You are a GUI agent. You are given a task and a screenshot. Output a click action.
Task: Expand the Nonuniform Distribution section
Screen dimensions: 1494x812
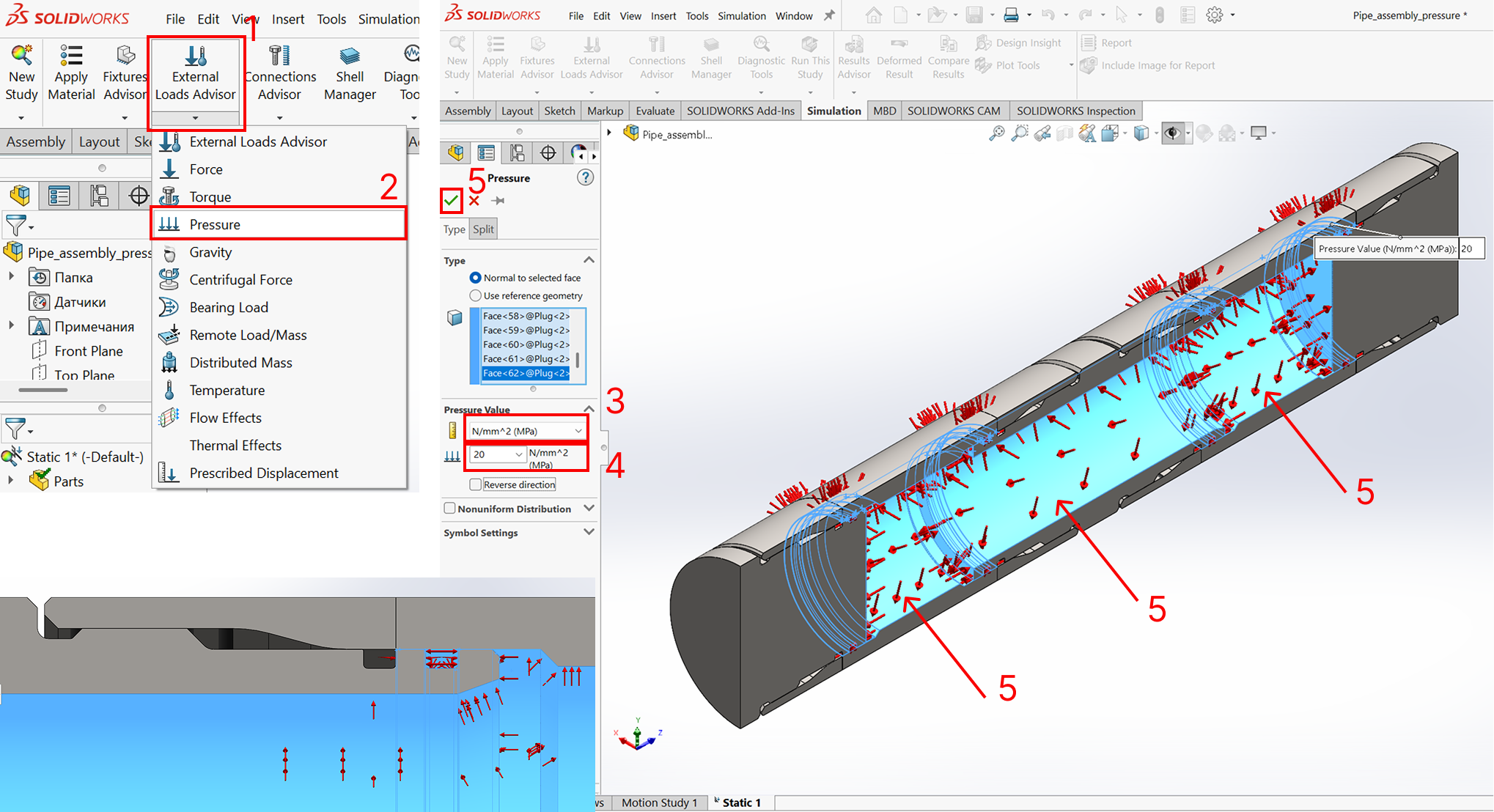(x=589, y=508)
